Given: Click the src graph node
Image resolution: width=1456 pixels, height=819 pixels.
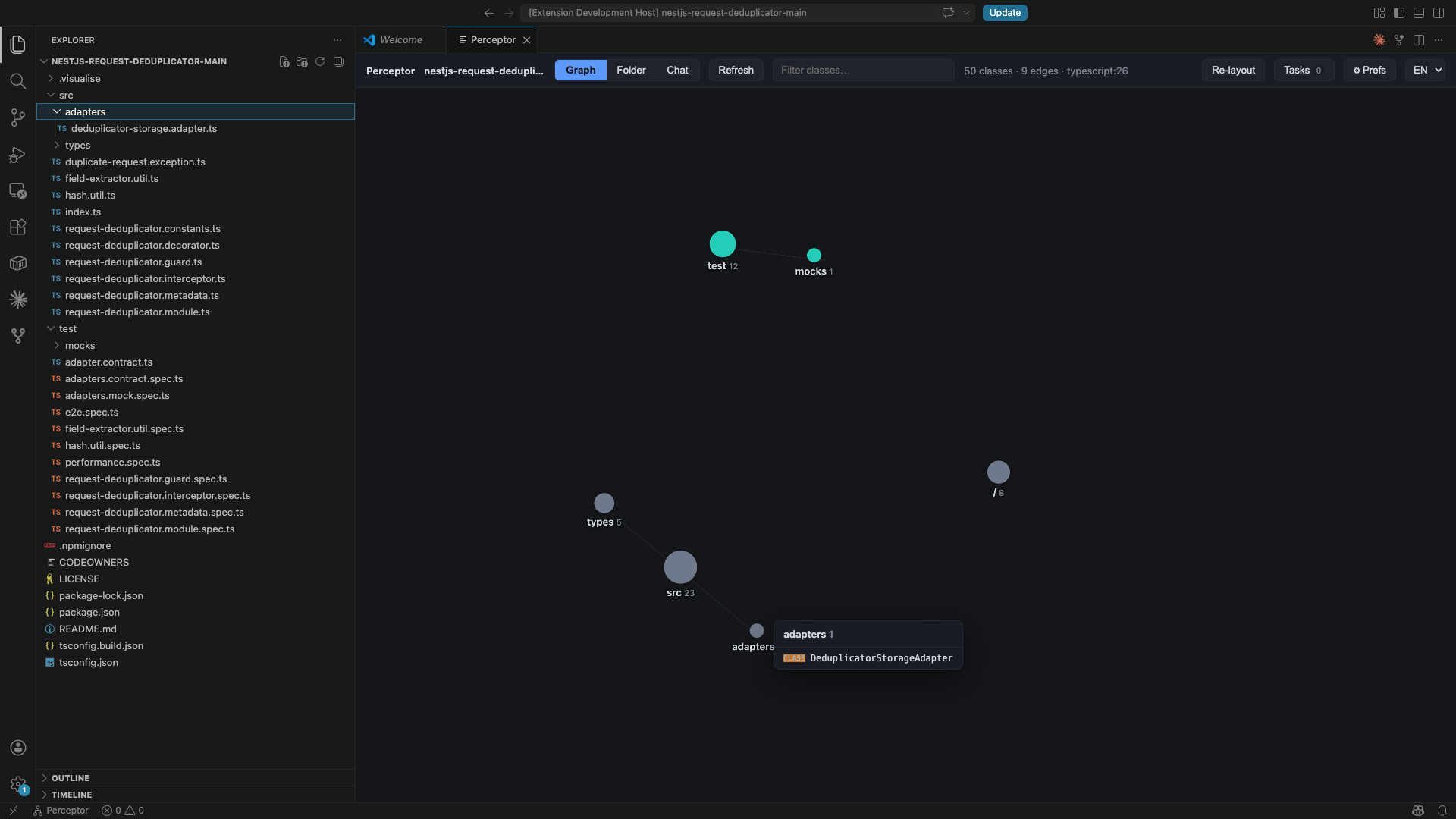Looking at the screenshot, I should pyautogui.click(x=680, y=567).
